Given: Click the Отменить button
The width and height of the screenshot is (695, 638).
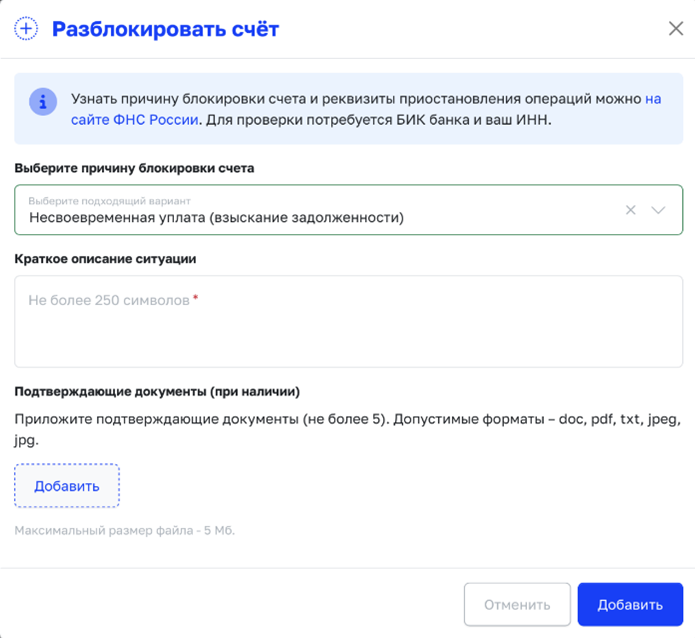Looking at the screenshot, I should tap(517, 604).
